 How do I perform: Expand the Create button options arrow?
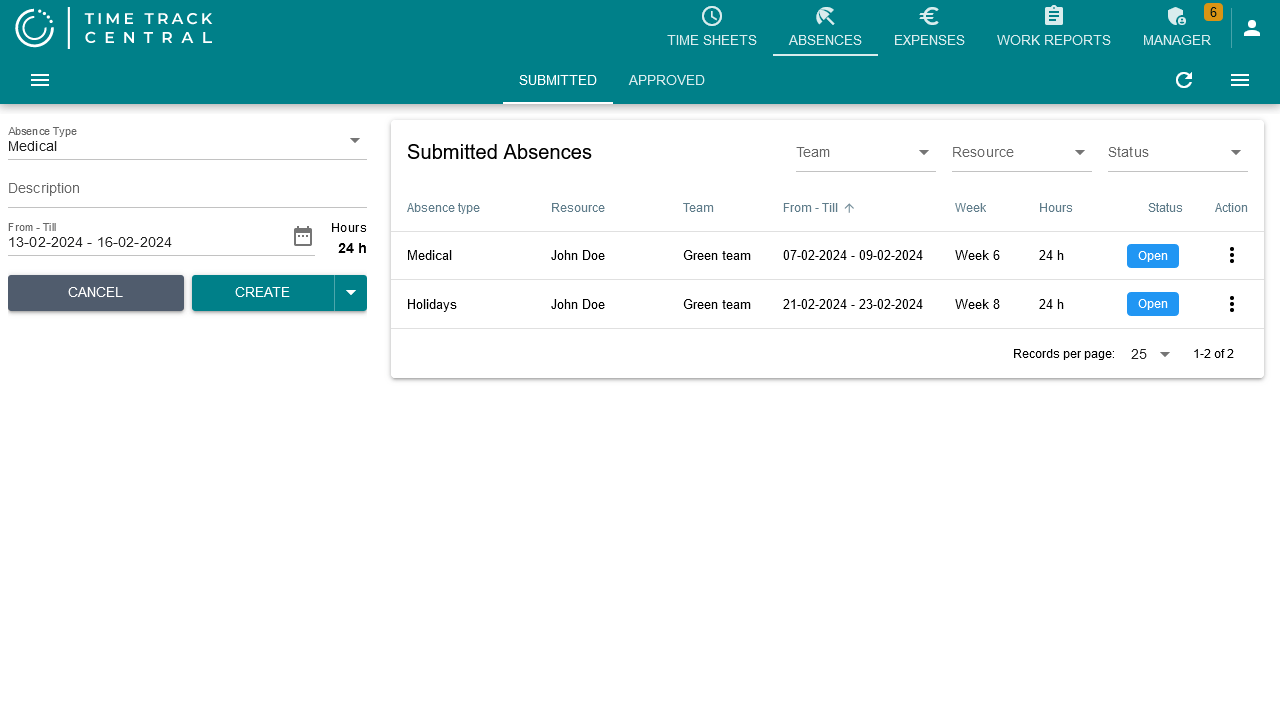point(351,293)
